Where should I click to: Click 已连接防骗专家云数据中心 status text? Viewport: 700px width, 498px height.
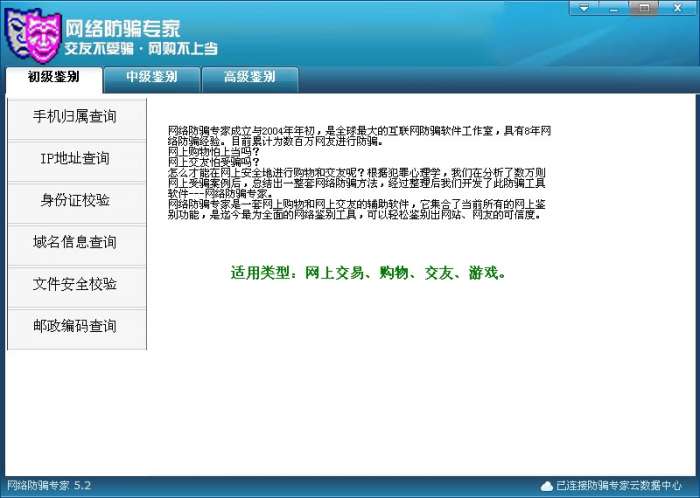(619, 486)
